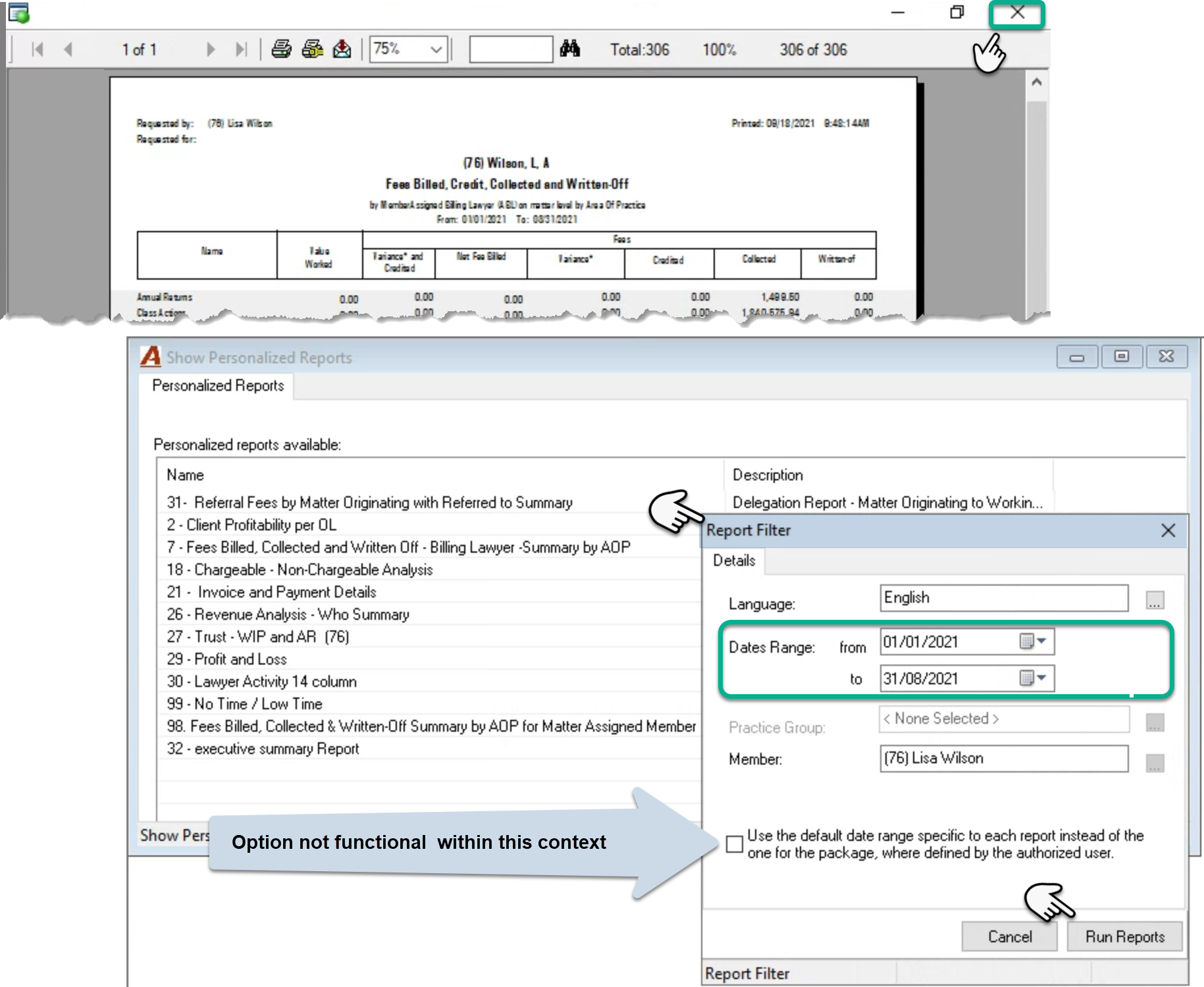Screen dimensions: 1204x987
Task: Select report 18 - Chargeable Non-Chargeable Analysis
Action: tap(300, 570)
